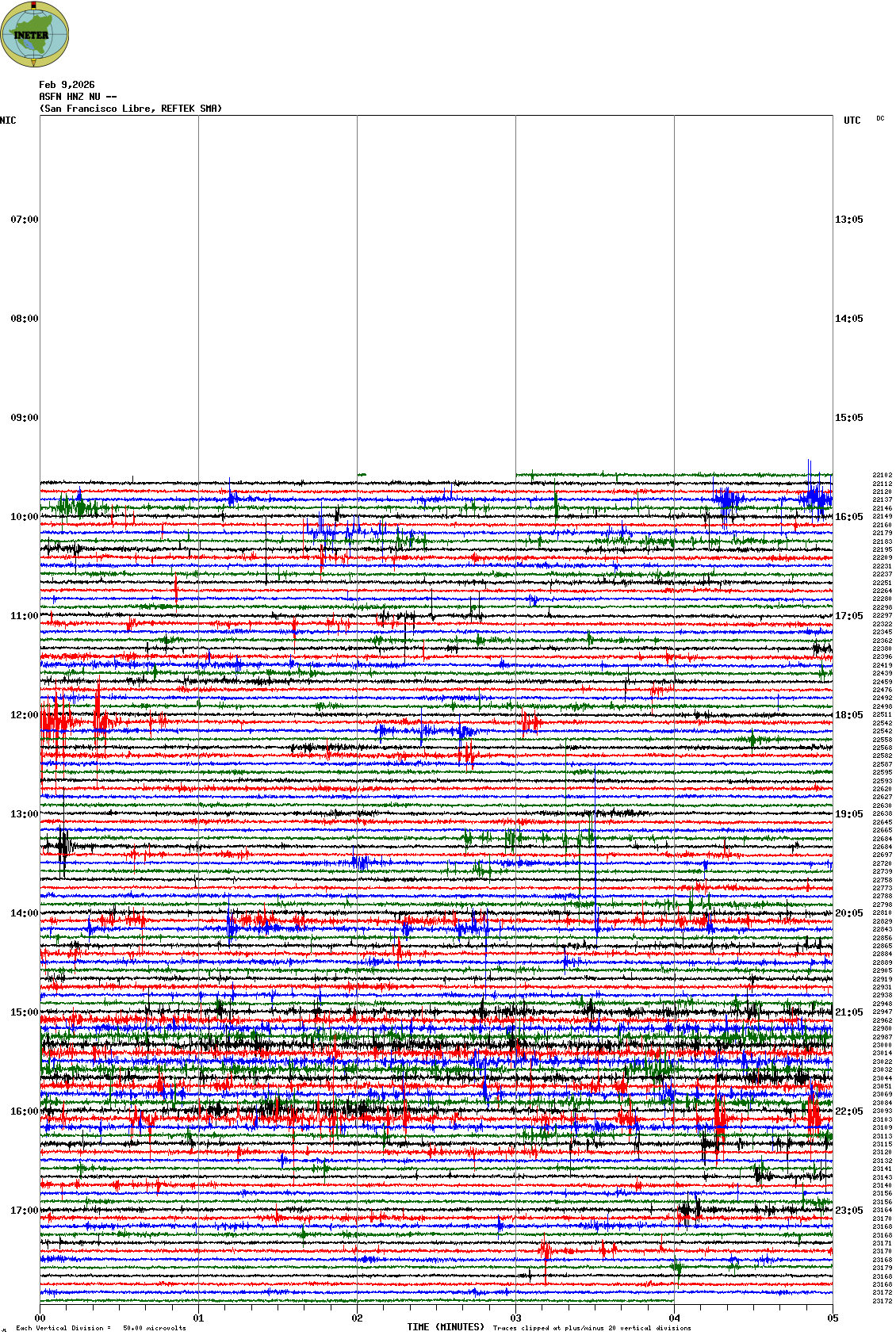Click the UTC timezone label

click(852, 121)
